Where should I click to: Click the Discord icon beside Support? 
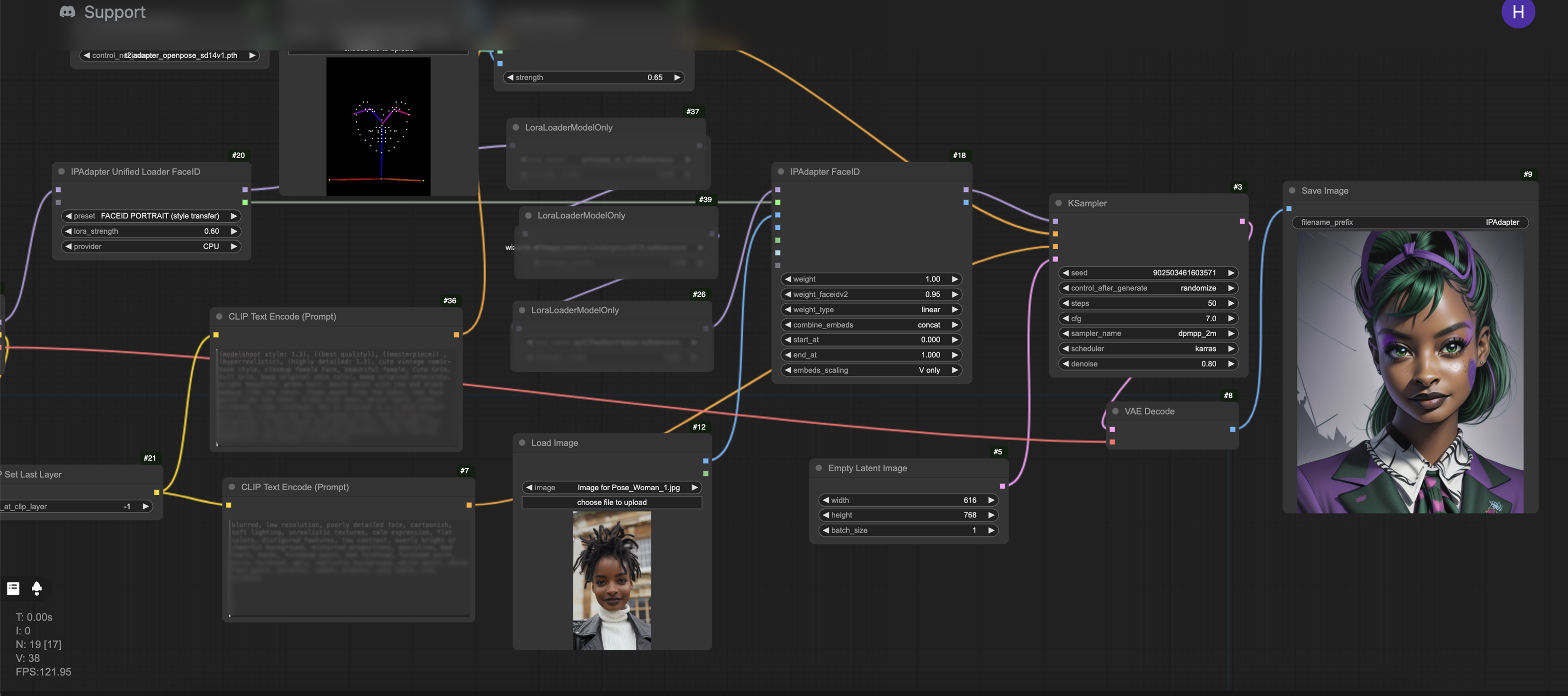[68, 12]
